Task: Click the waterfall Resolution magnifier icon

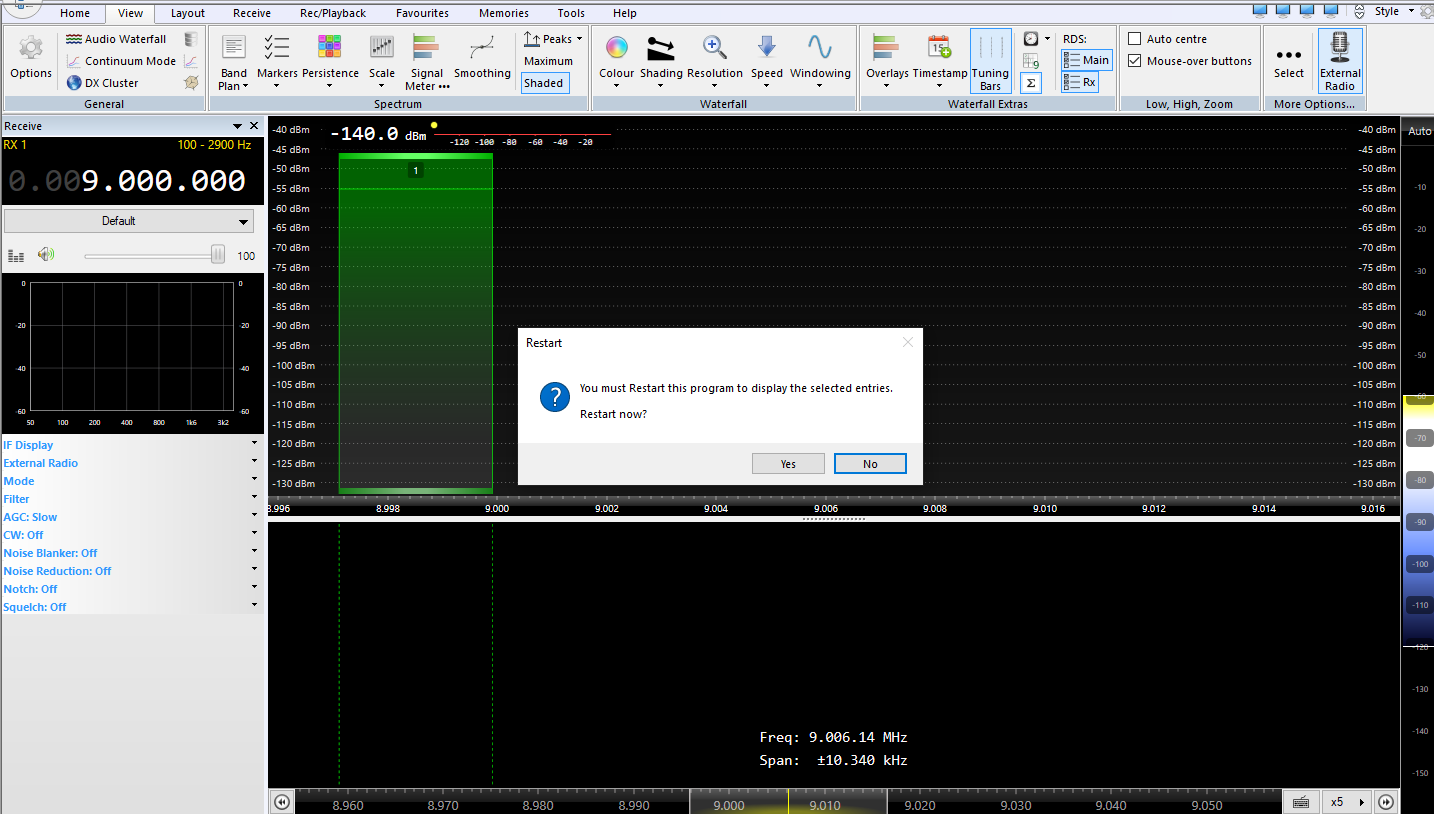Action: pos(714,48)
